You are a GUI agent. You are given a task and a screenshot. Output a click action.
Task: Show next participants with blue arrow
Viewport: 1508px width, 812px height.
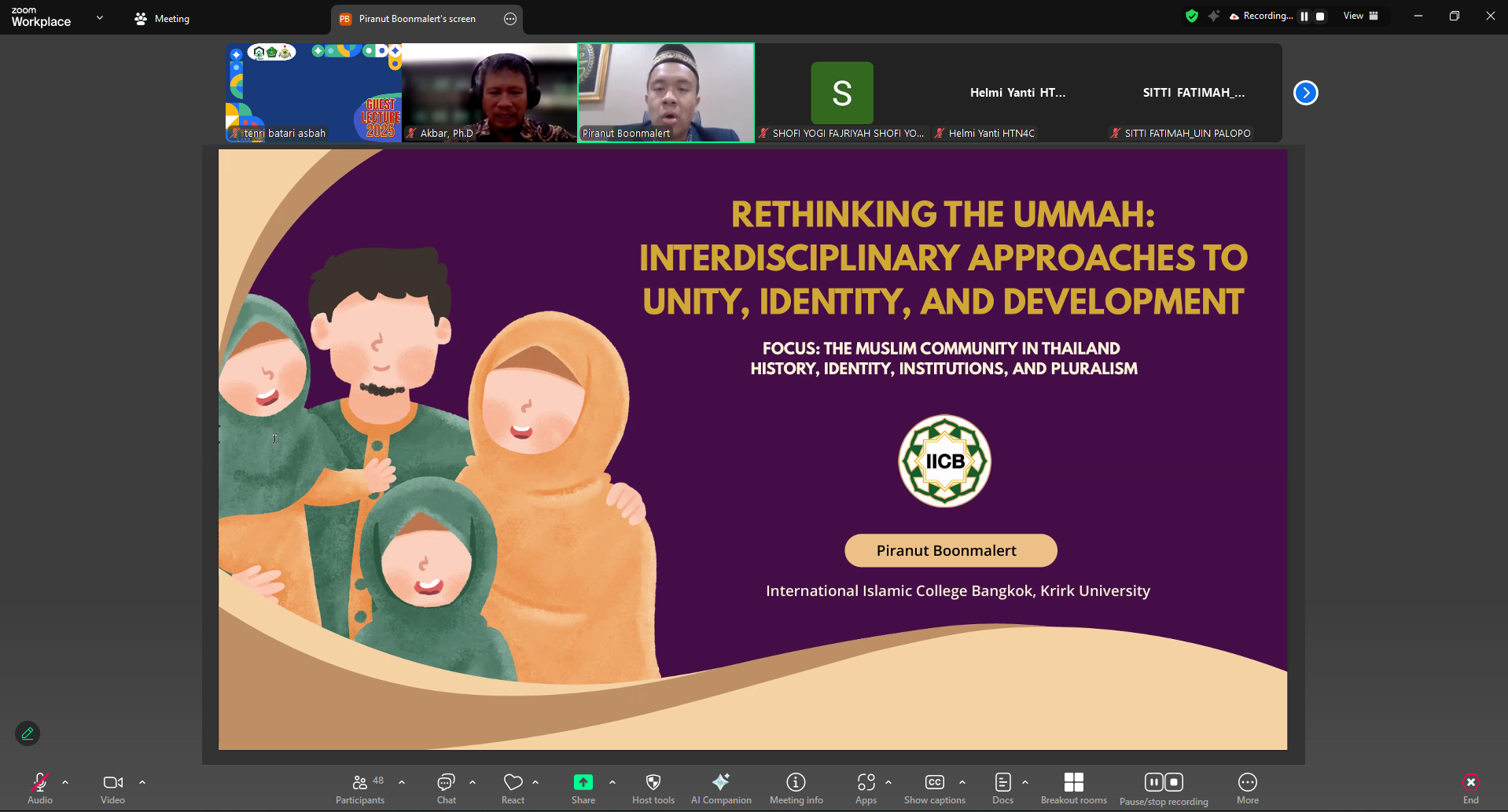(x=1305, y=93)
